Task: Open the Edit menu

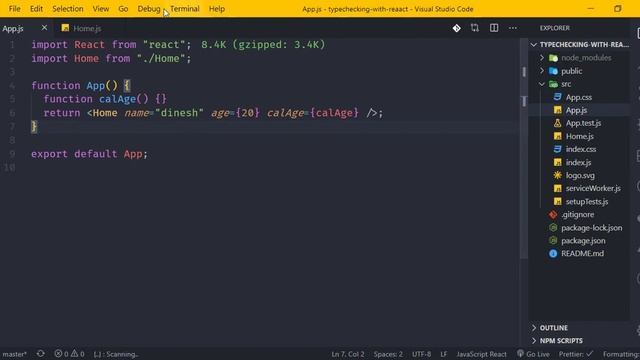Action: click(36, 9)
